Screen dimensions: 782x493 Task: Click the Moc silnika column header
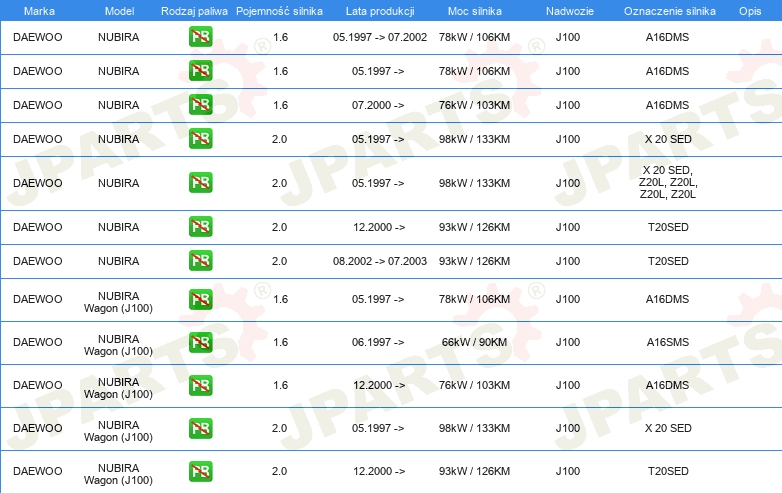click(x=474, y=11)
